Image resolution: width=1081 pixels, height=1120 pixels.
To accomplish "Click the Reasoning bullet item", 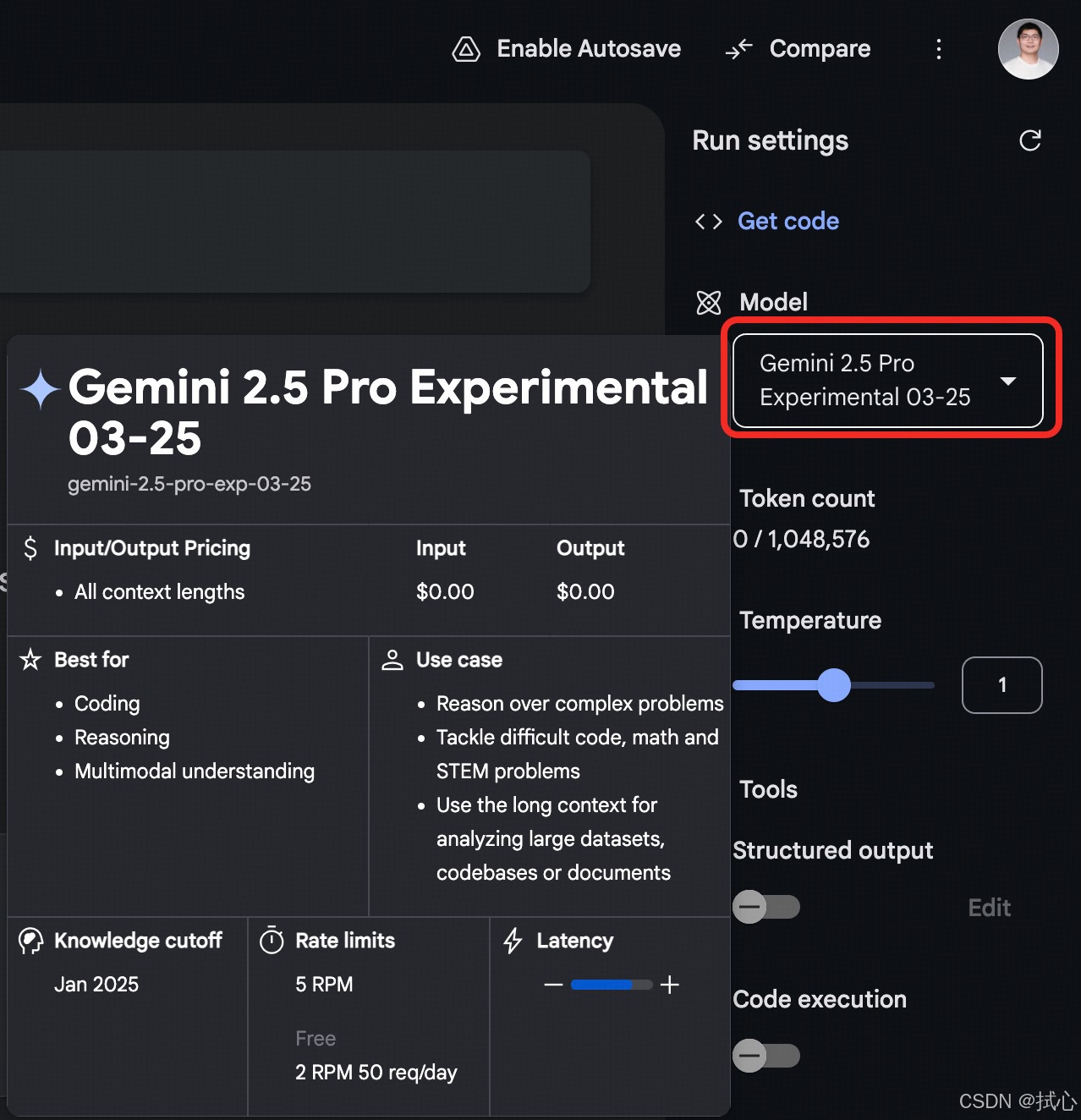I will 122,738.
